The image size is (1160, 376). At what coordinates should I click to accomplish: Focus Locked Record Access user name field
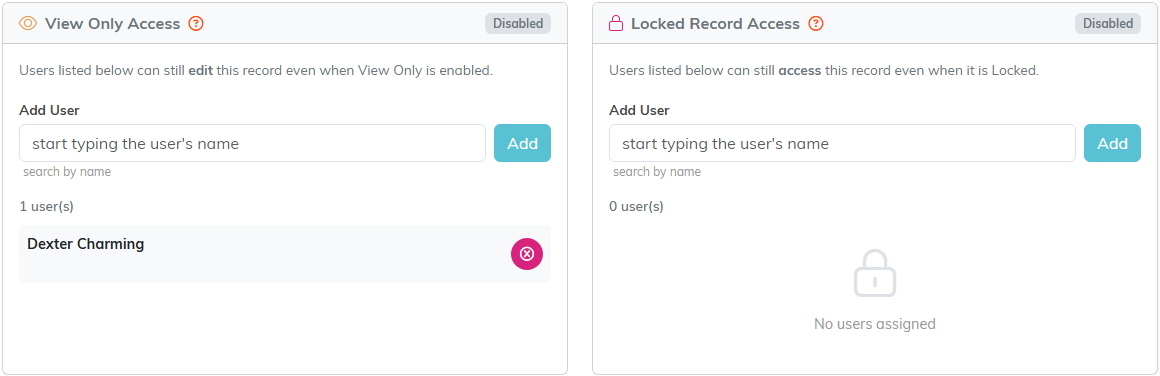842,143
